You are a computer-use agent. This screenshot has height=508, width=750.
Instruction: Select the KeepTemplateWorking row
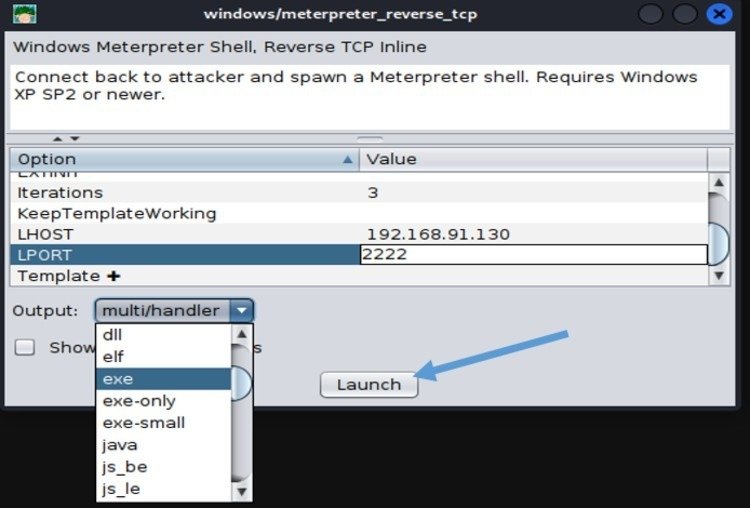coord(359,213)
